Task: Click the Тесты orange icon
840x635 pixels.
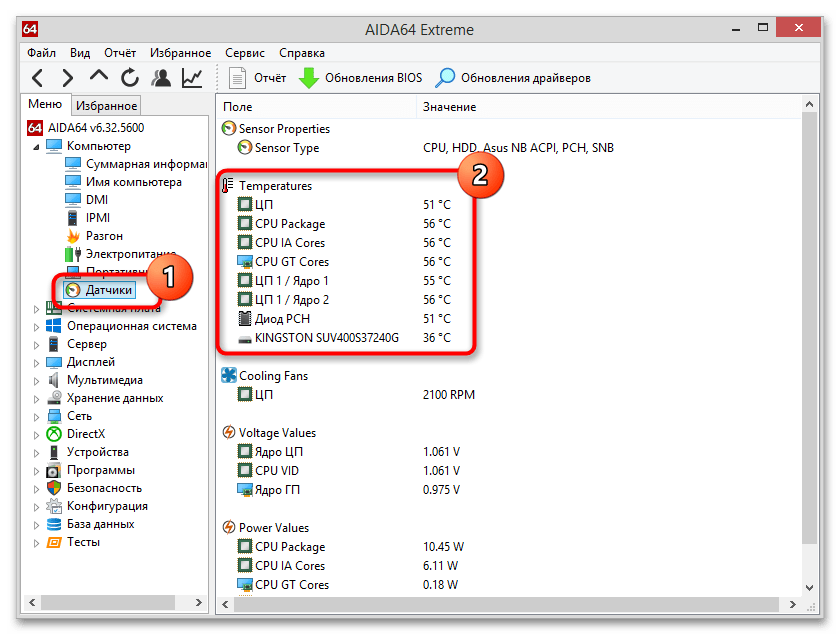Action: [x=54, y=542]
